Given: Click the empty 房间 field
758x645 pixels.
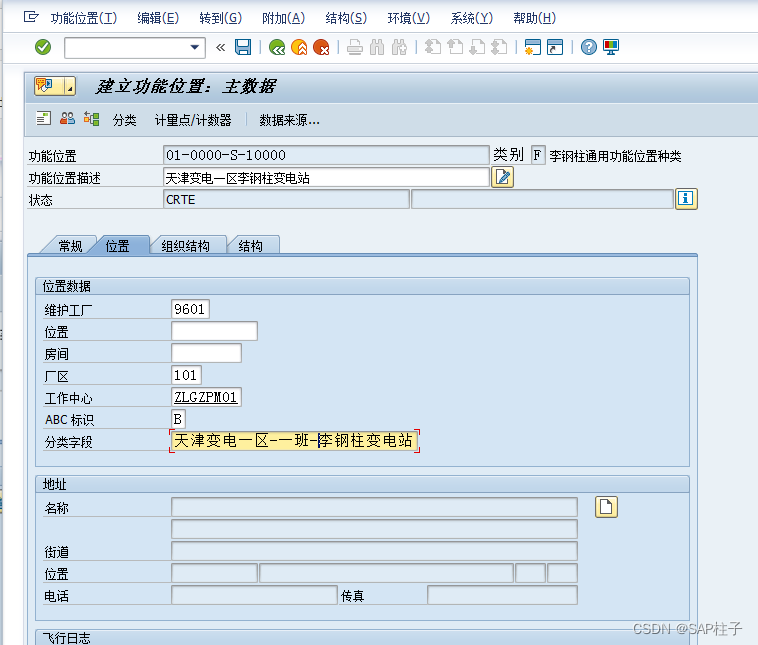Looking at the screenshot, I should (206, 353).
